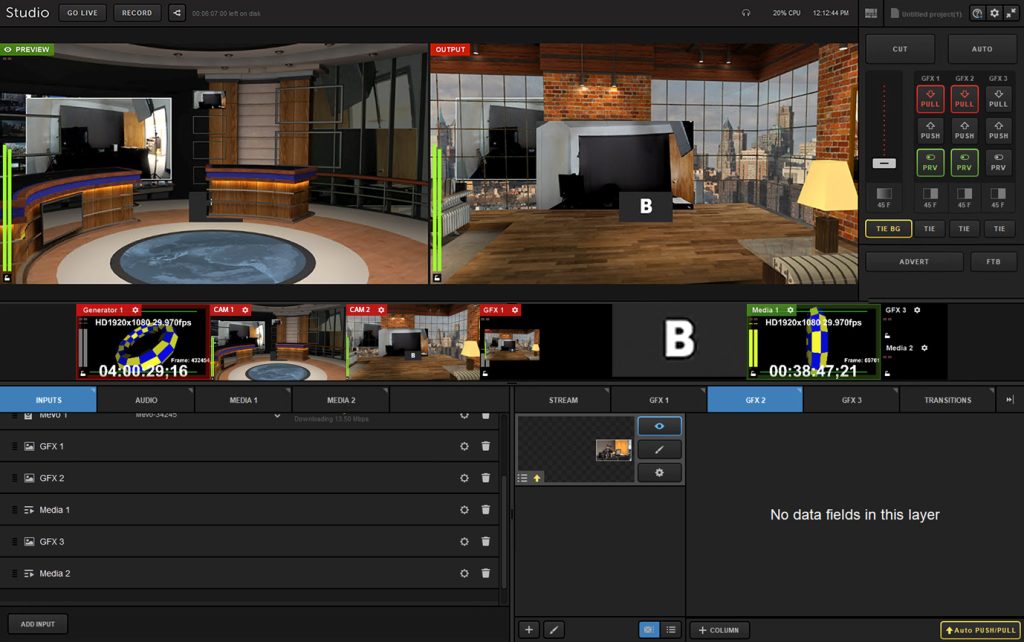
Task: Open CAM 1 source settings gear
Action: coord(246,310)
